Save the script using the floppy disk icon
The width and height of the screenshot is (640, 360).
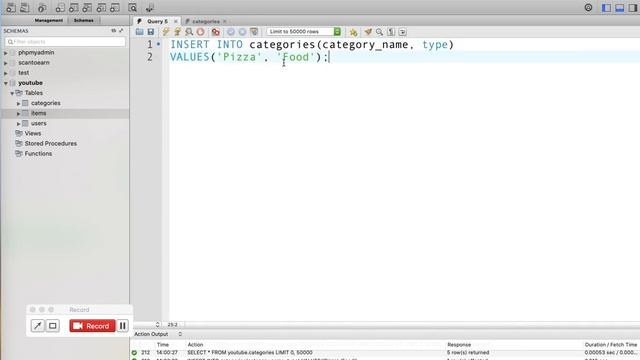click(151, 31)
